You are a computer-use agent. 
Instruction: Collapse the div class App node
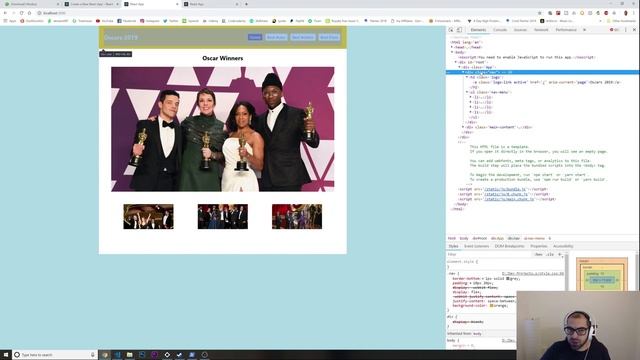[x=460, y=67]
